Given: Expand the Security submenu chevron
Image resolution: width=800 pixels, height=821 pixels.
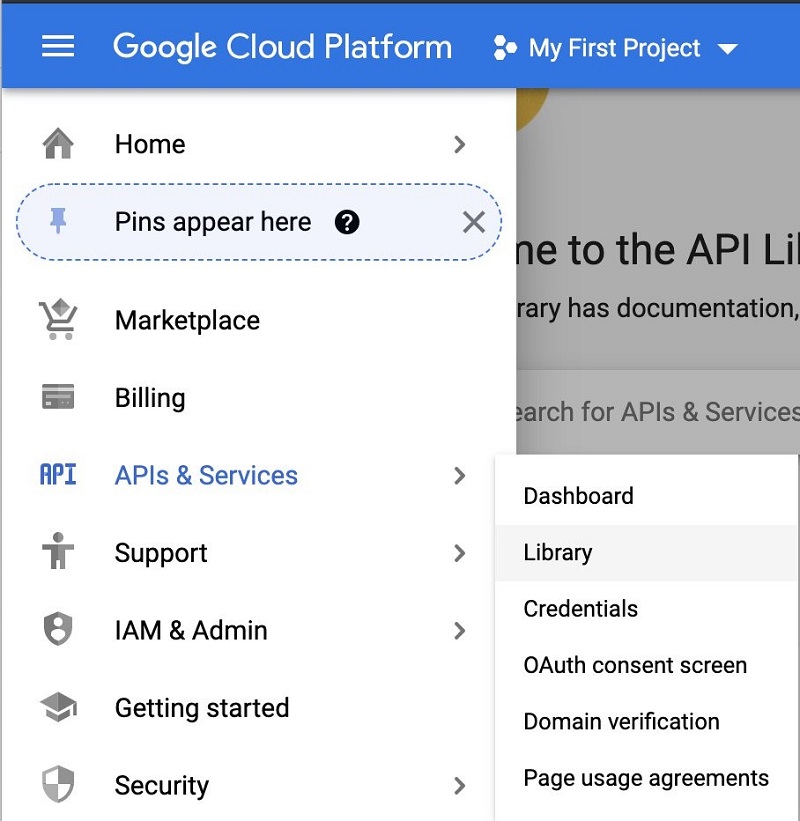Looking at the screenshot, I should coord(459,785).
